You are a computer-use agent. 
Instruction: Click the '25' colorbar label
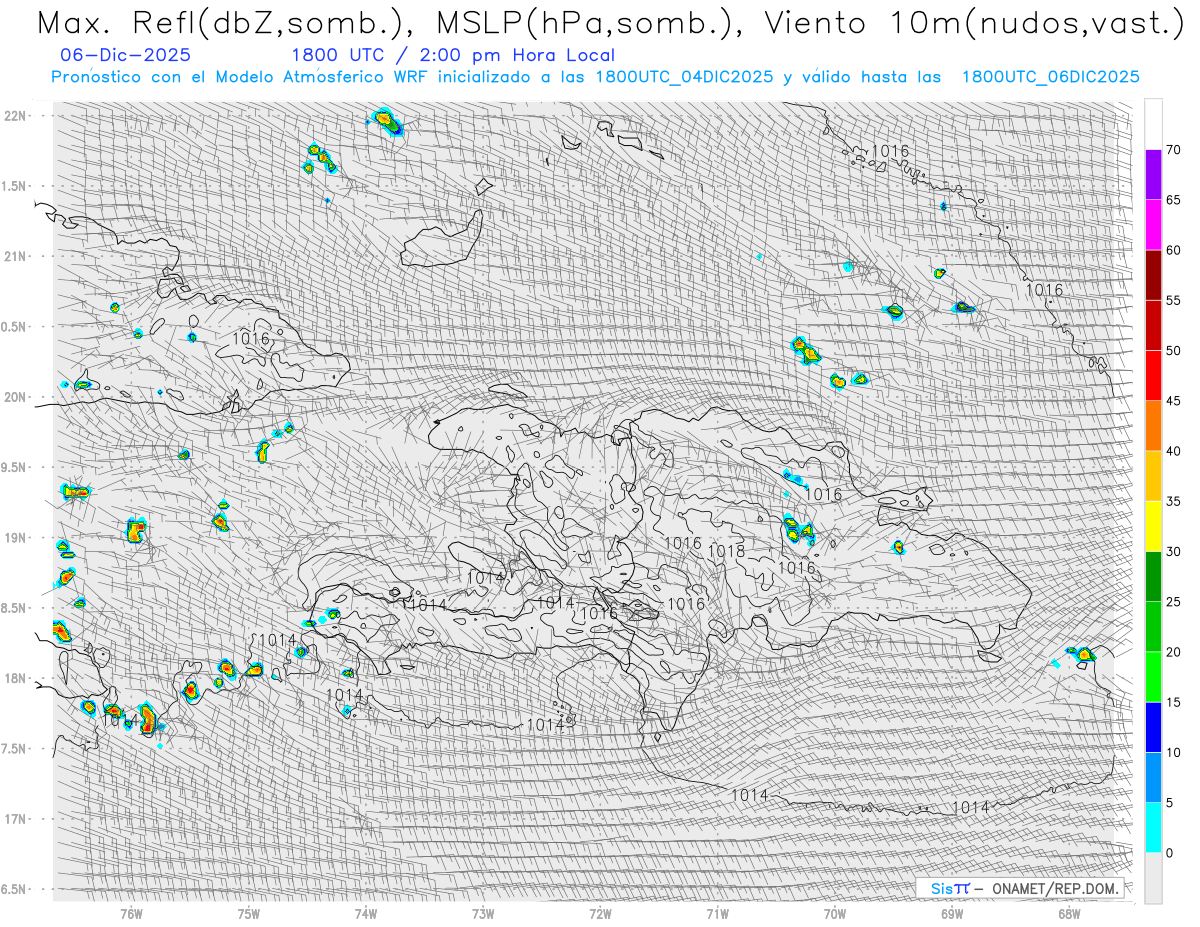pos(1173,602)
